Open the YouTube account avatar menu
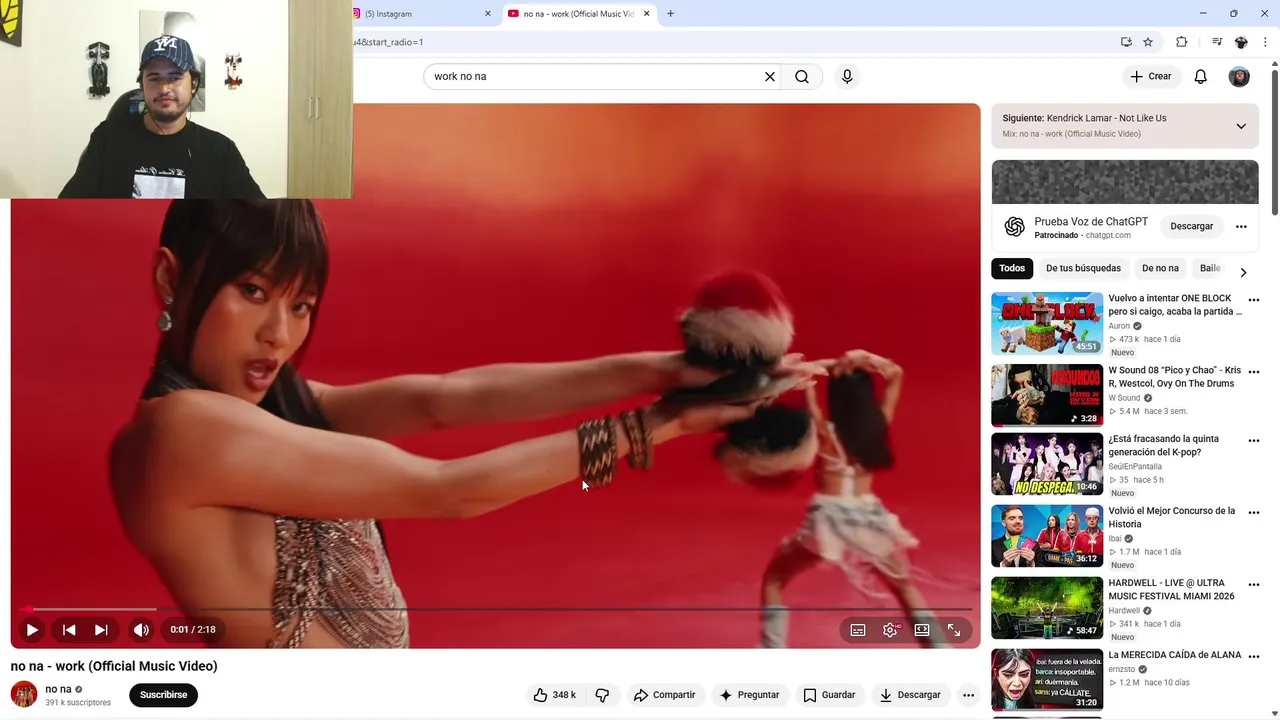The height and width of the screenshot is (720, 1280). (x=1239, y=77)
